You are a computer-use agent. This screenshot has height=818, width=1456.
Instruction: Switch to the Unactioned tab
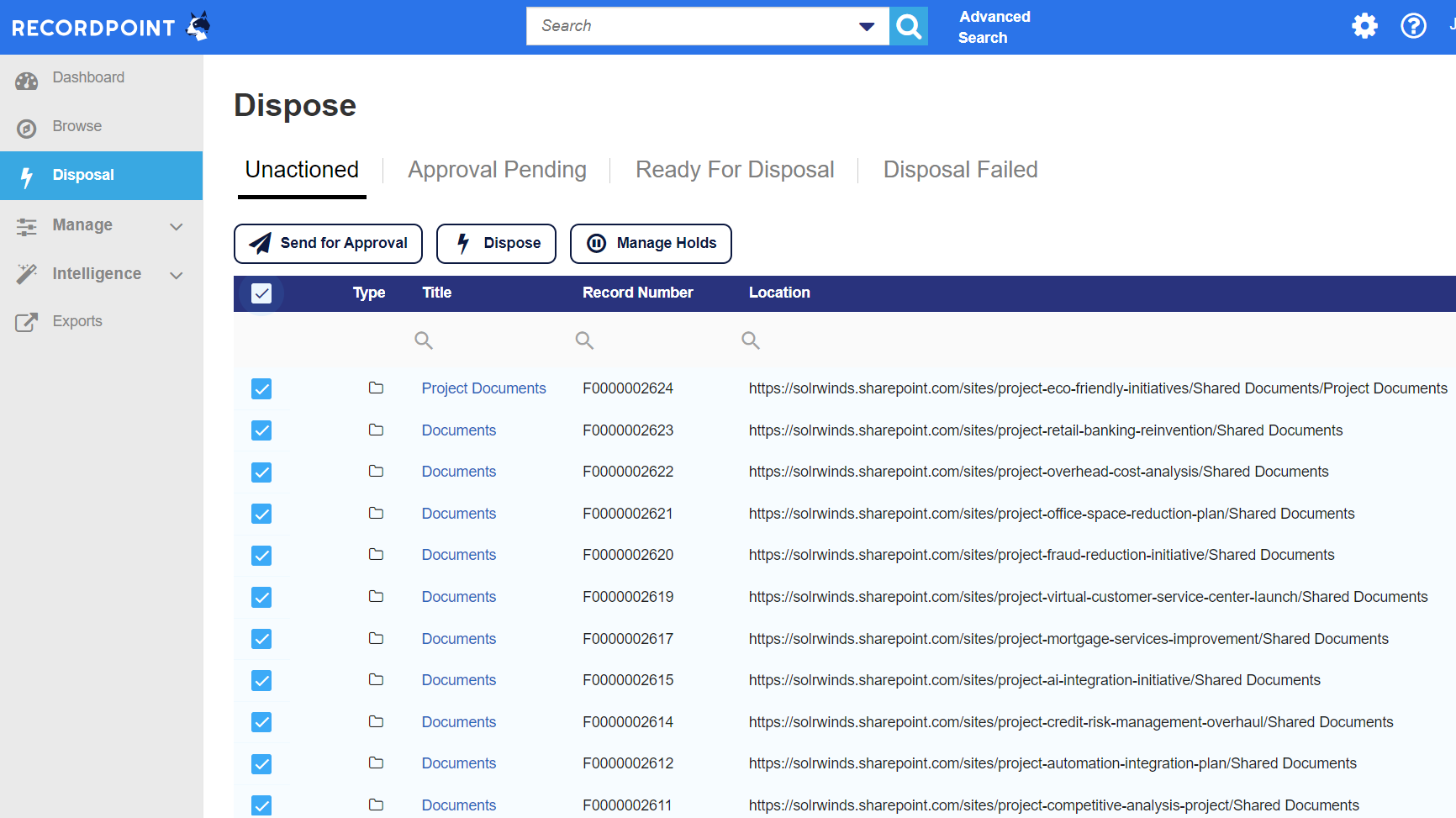tap(302, 170)
